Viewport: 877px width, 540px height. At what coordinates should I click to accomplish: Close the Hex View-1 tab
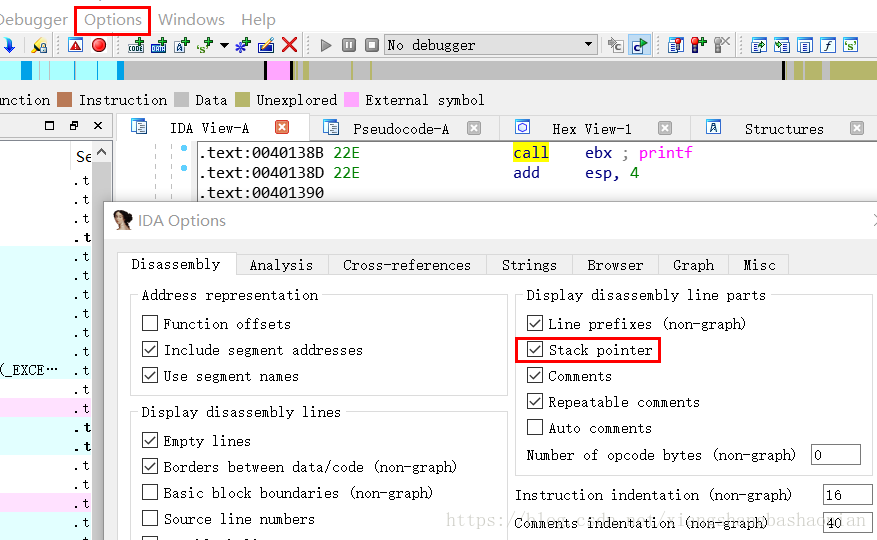[665, 128]
